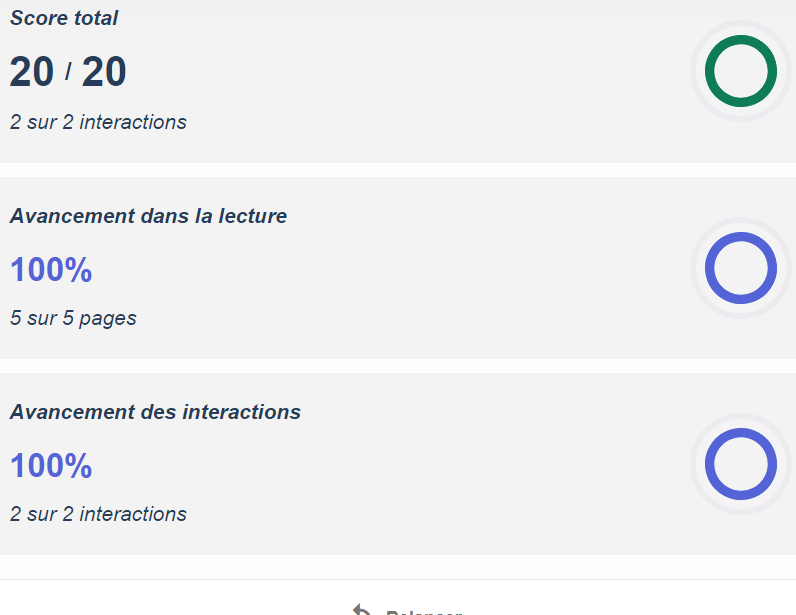
Task: Click the slash separator in the score
Action: pos(68,72)
